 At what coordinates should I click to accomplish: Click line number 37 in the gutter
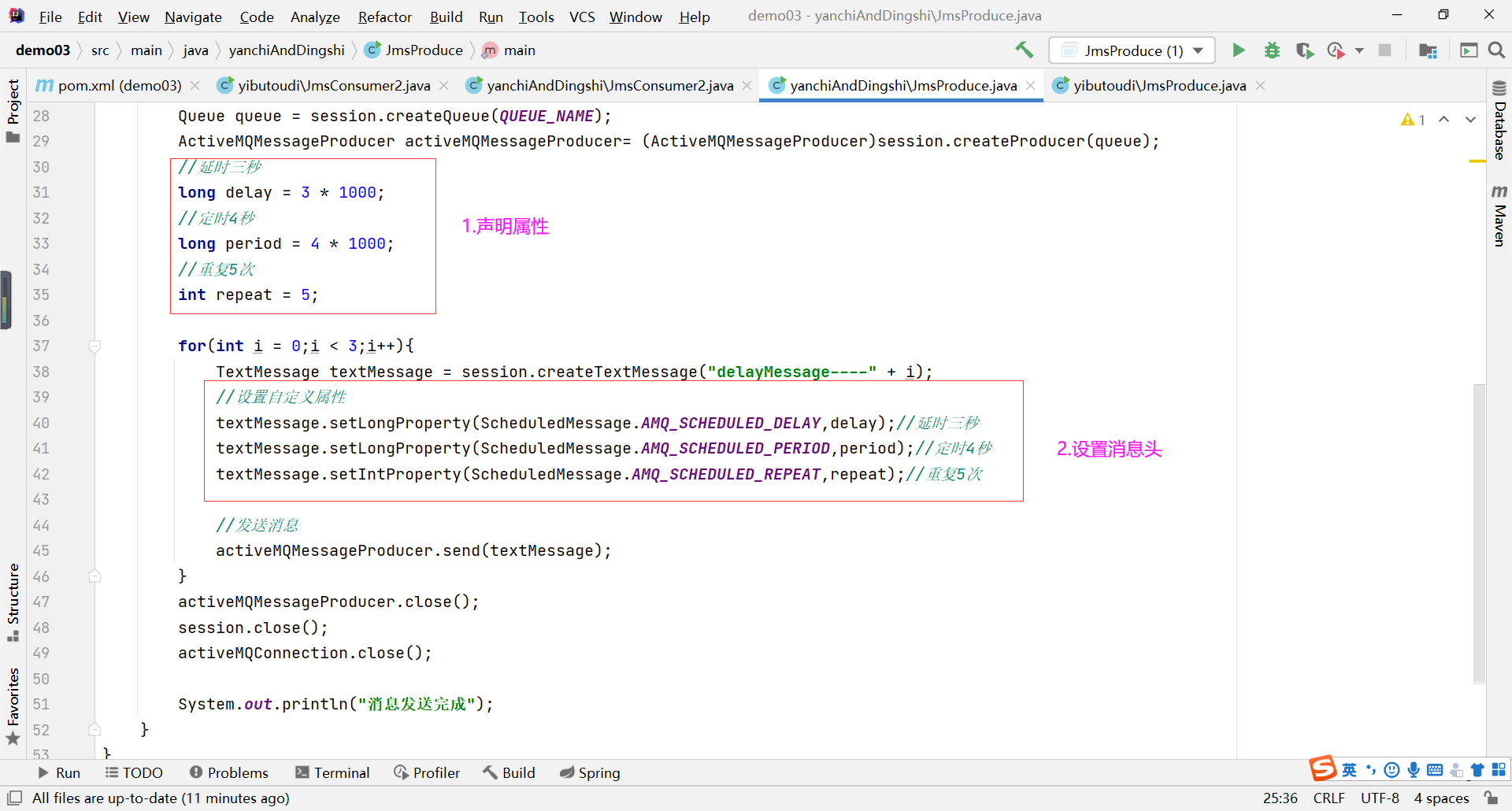[41, 346]
